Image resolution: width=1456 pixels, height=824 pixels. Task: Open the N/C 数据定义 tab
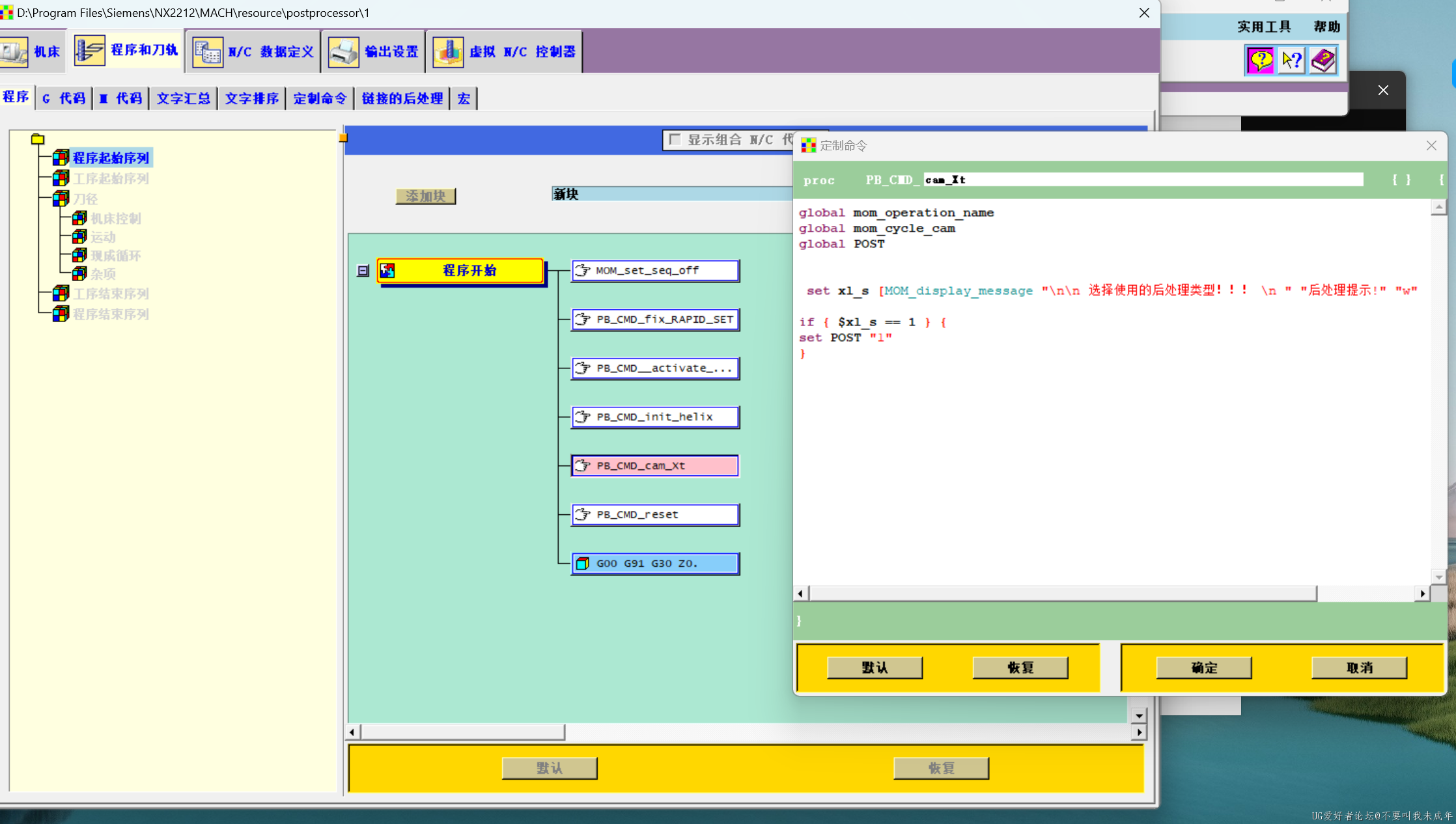pyautogui.click(x=253, y=51)
